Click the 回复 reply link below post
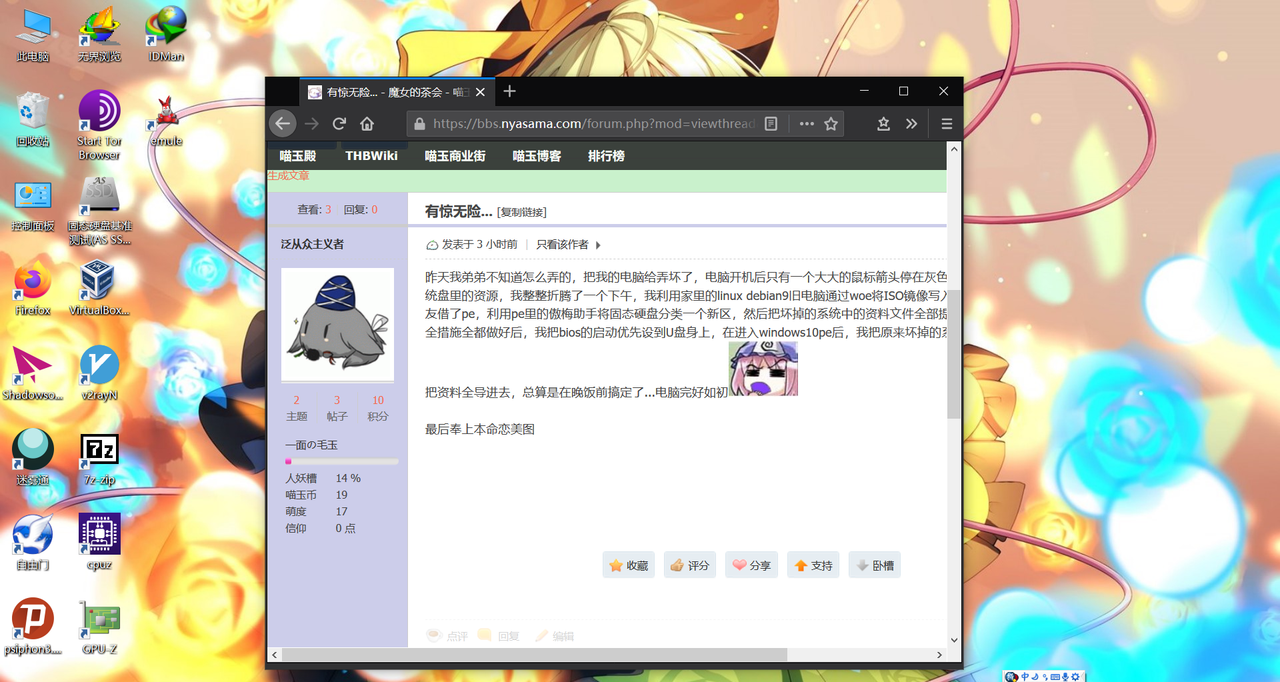Screen dimensions: 1280x682 (499, 636)
